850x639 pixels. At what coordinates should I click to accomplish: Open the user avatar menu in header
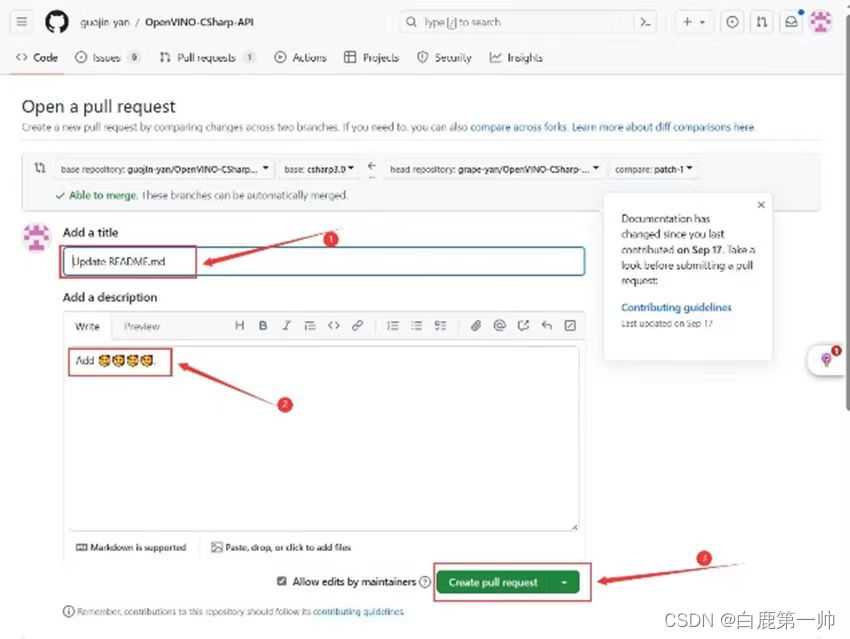click(820, 22)
